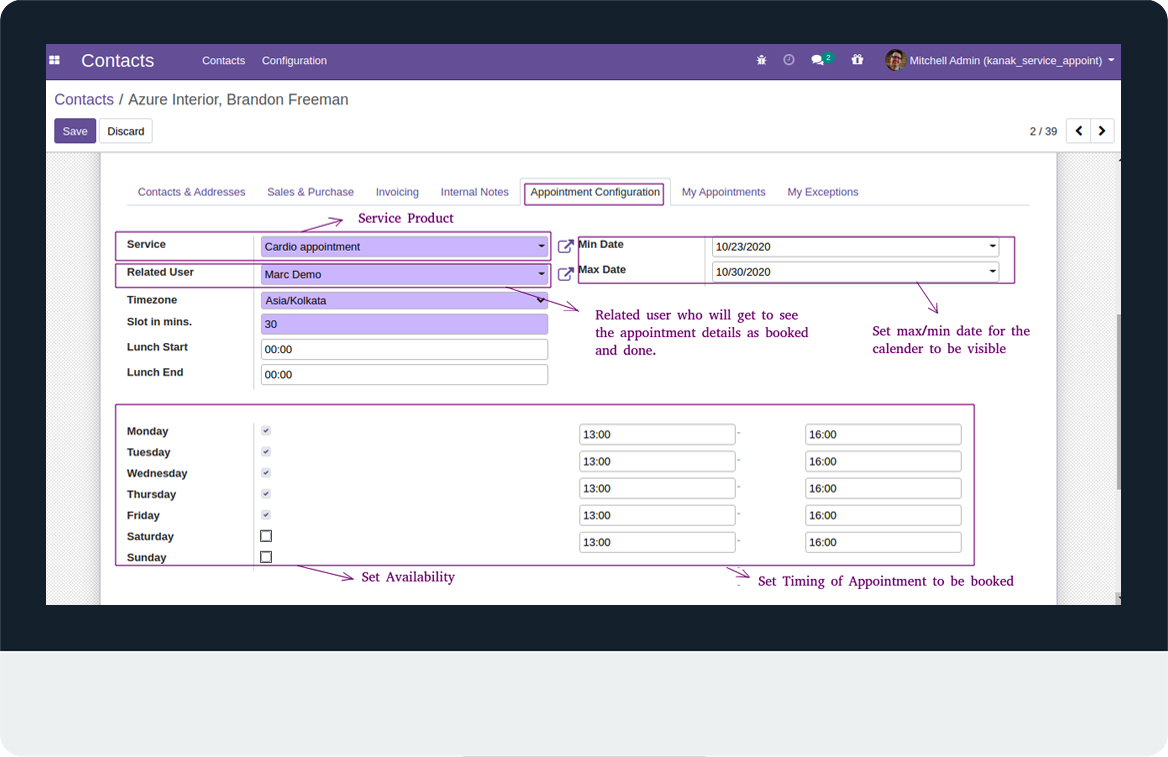Click the Contacts breadcrumb link
1168x757 pixels.
pos(84,100)
